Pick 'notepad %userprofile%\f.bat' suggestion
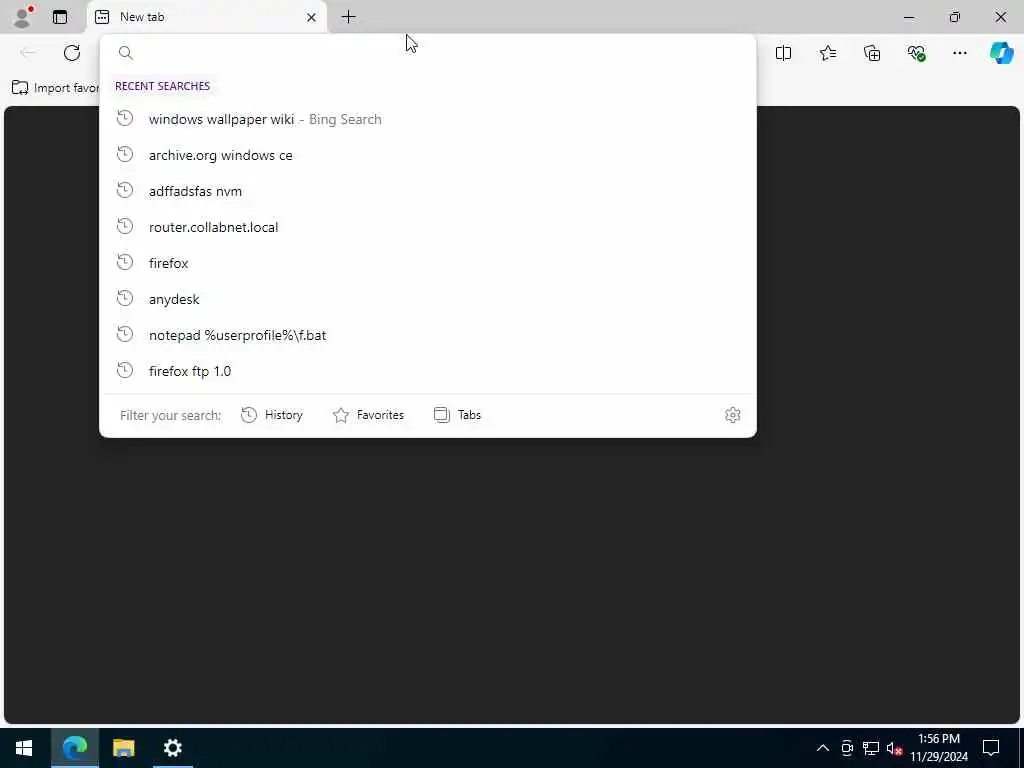Screen dimensions: 1024x768 [428, 334]
